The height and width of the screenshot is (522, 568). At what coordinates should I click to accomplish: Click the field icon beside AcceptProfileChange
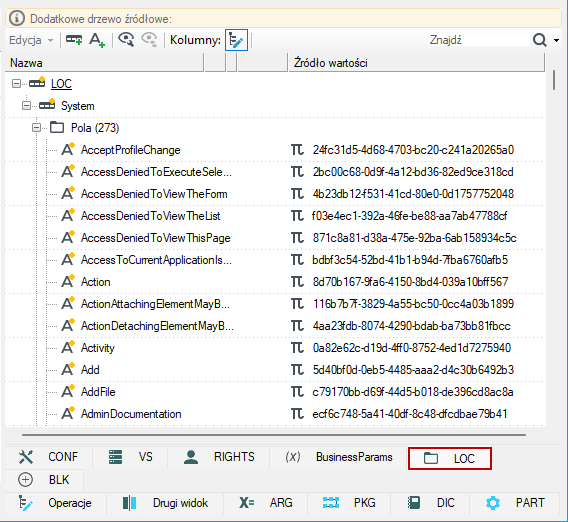pyautogui.click(x=68, y=149)
